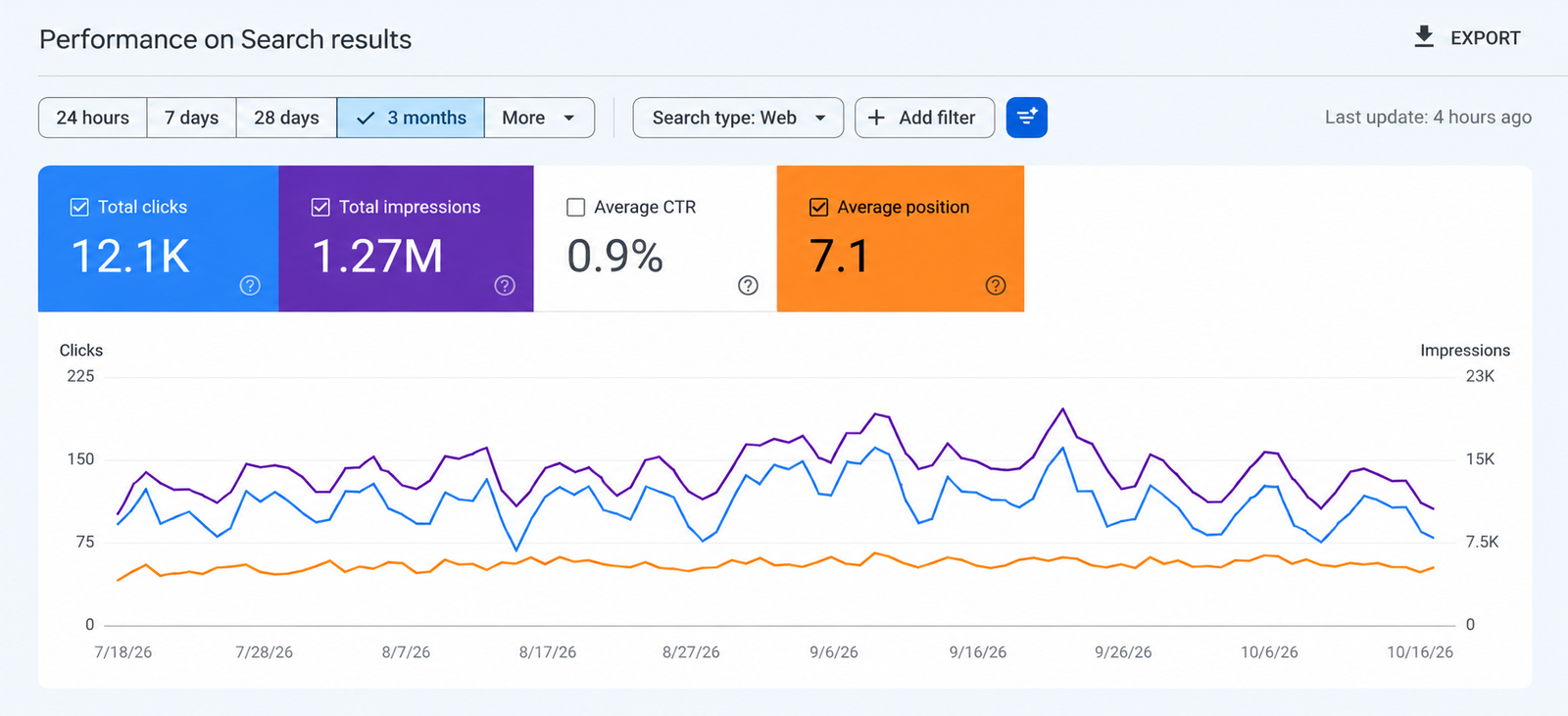The width and height of the screenshot is (1568, 716).
Task: Uncheck the Total impressions checkbox
Action: coord(320,207)
